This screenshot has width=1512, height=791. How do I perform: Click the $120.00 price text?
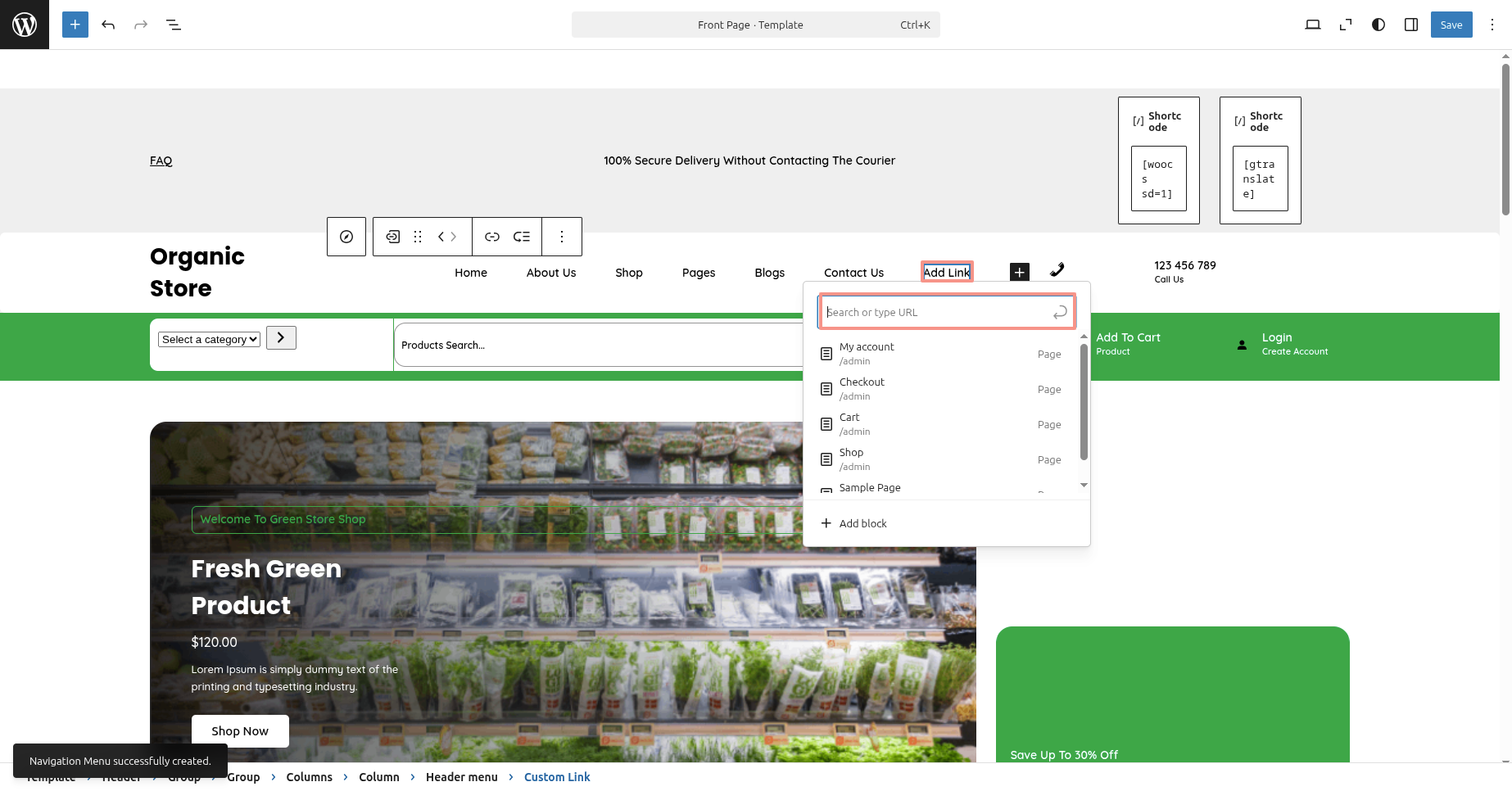click(214, 642)
